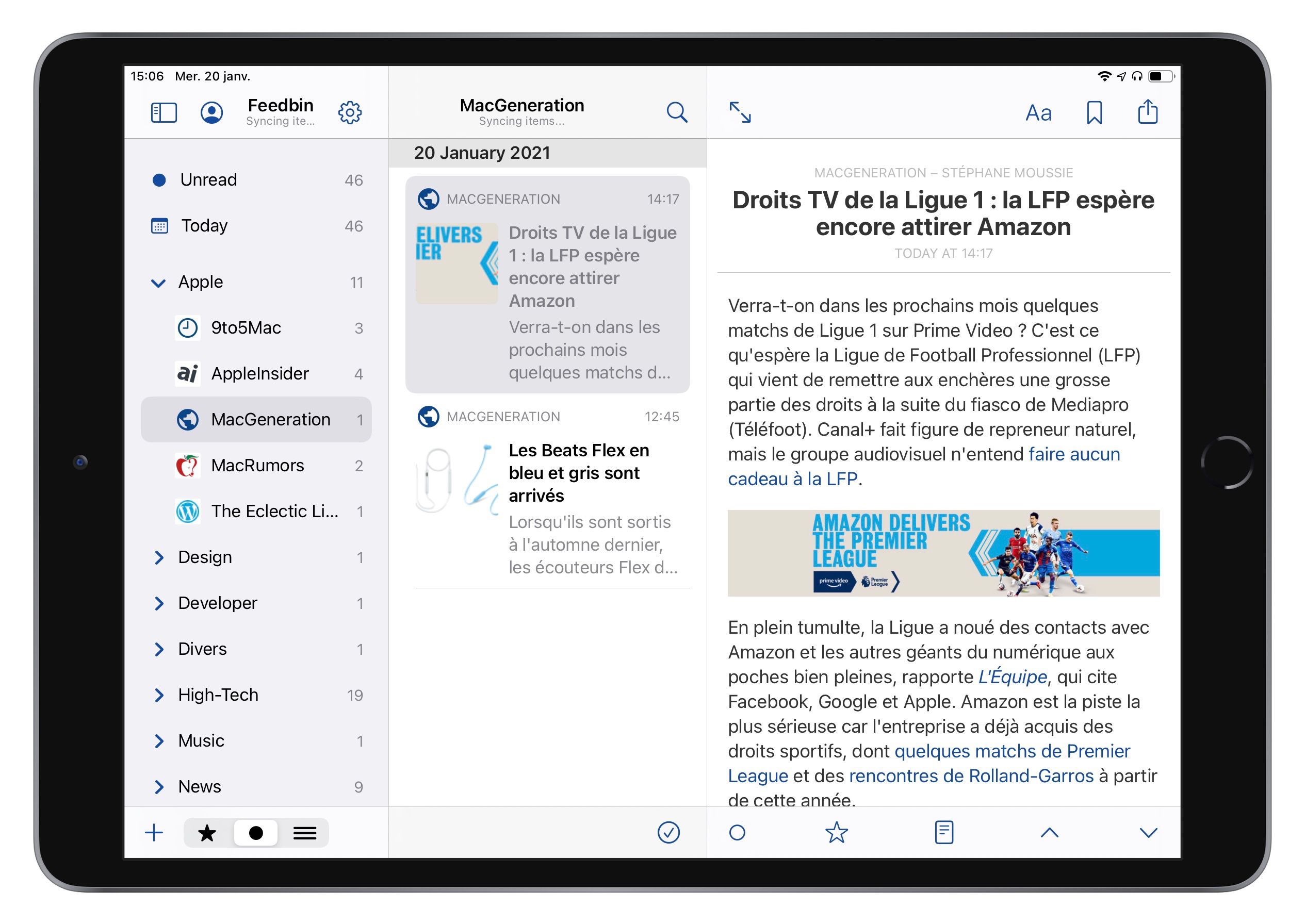The height and width of the screenshot is (924, 1305).
Task: Select the MacRumors feed
Action: [256, 466]
